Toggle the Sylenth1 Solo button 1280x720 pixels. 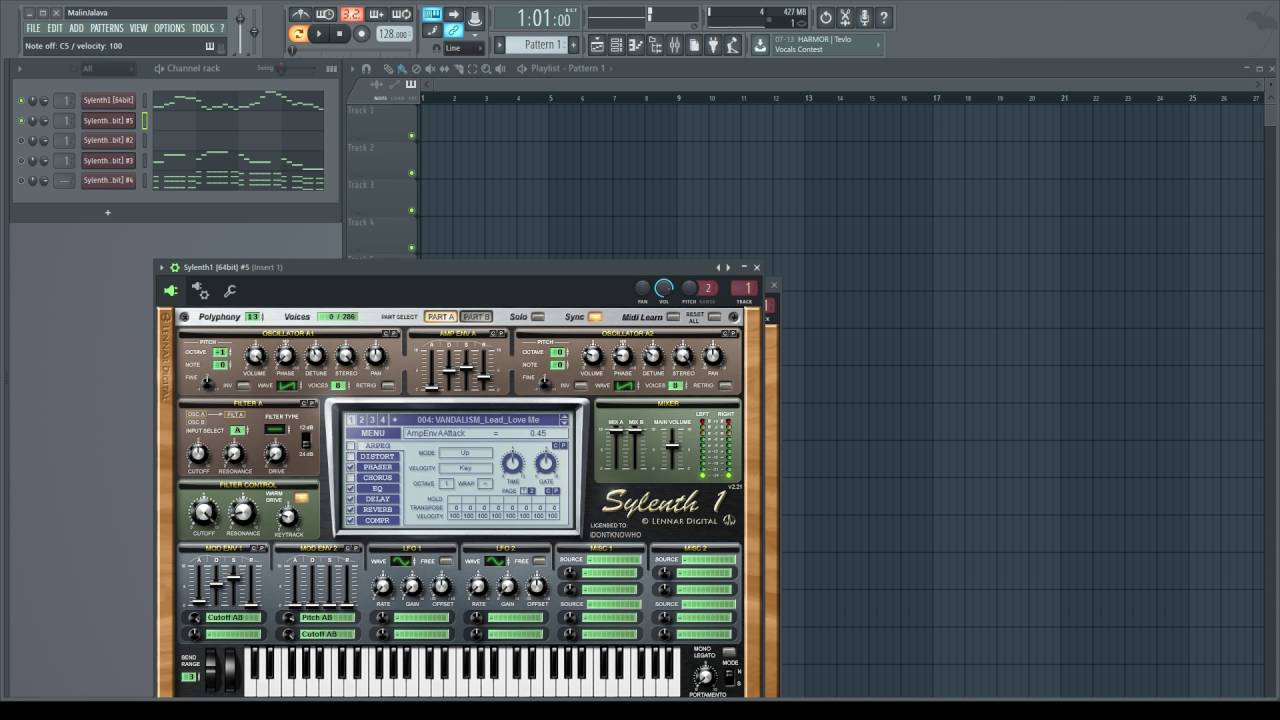coord(538,317)
